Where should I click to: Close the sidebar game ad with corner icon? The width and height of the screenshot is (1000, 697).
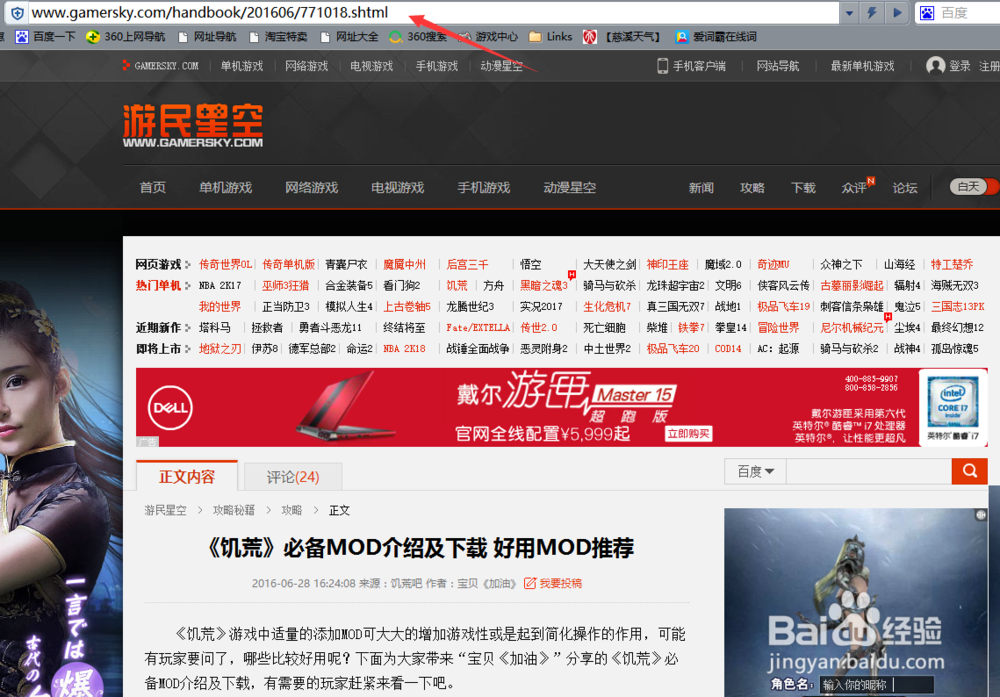tap(981, 515)
